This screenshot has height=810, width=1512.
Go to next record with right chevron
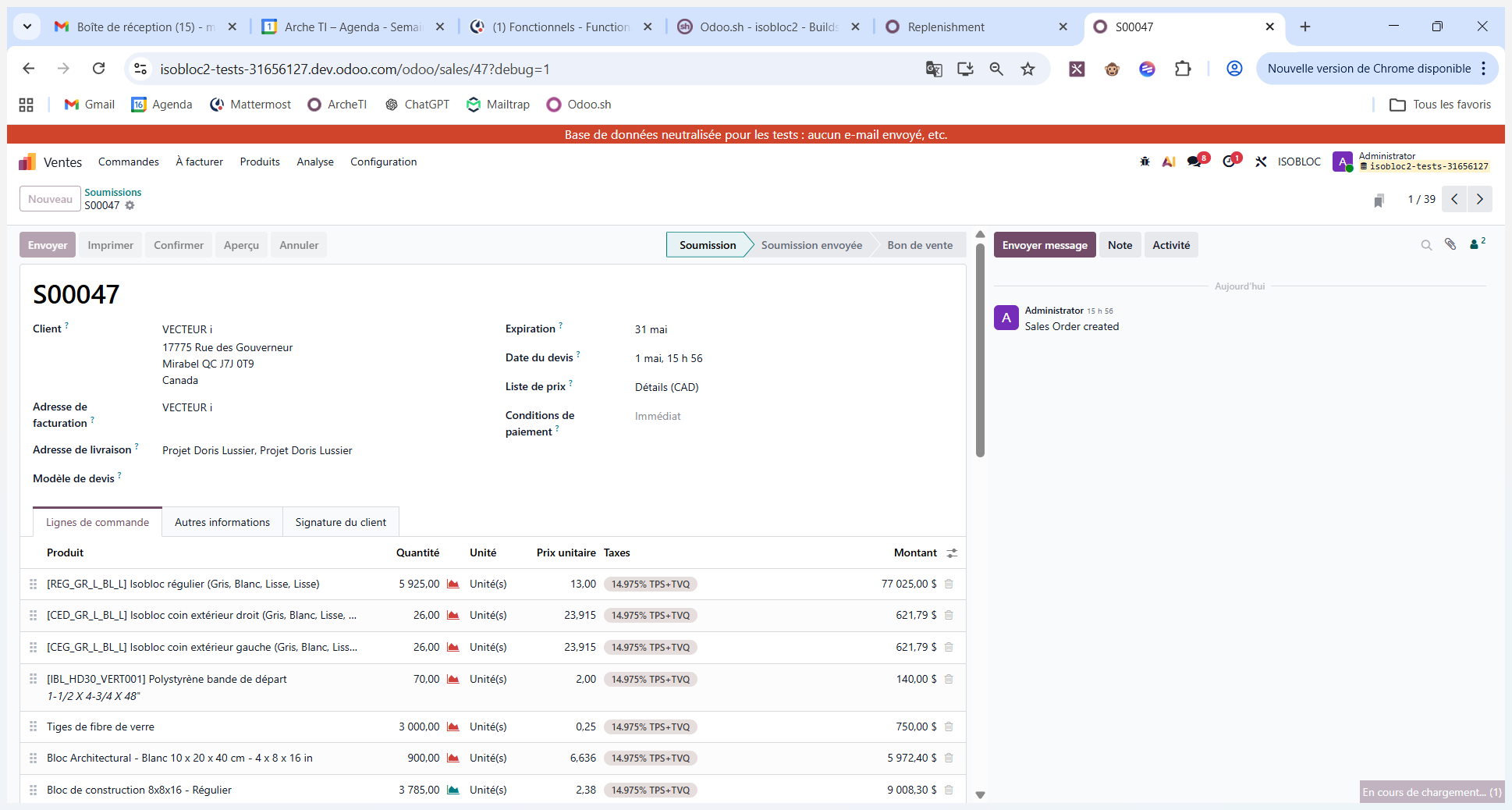pyautogui.click(x=1480, y=199)
